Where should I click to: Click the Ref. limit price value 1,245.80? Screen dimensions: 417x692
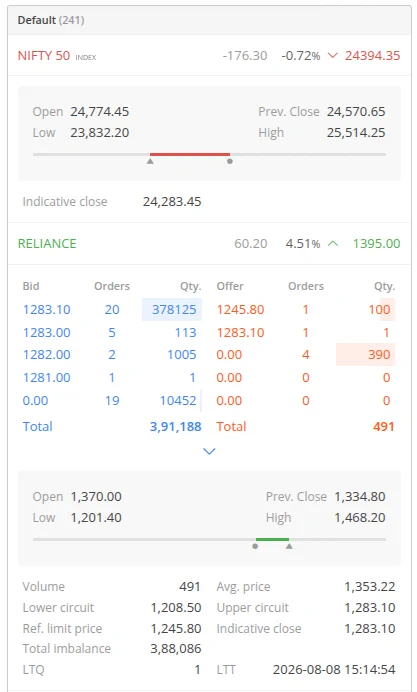pos(176,628)
